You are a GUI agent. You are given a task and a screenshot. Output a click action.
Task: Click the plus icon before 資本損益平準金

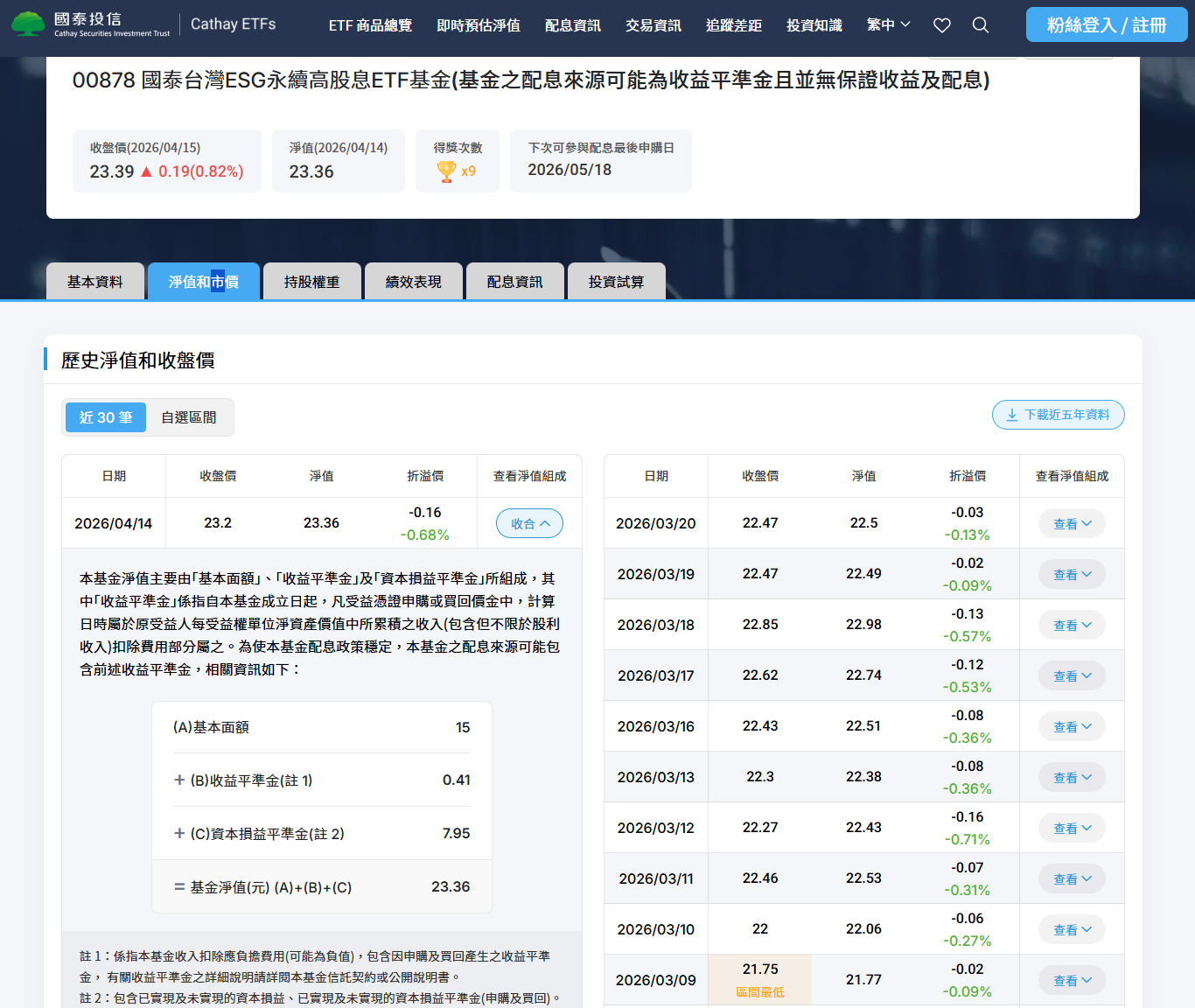pos(178,833)
